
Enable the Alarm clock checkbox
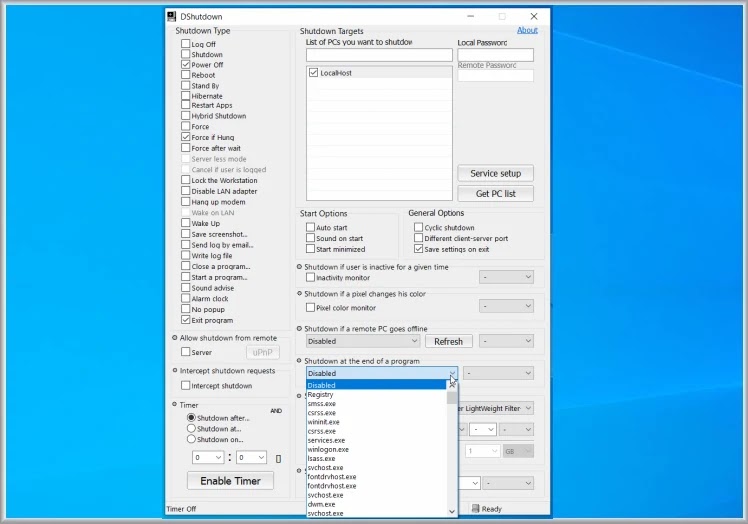click(x=186, y=298)
